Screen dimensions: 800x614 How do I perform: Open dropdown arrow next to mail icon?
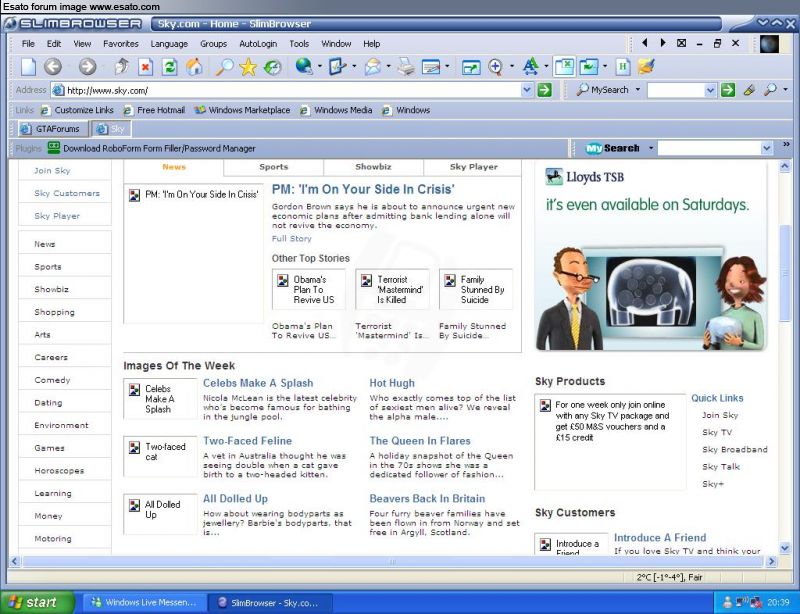[388, 66]
